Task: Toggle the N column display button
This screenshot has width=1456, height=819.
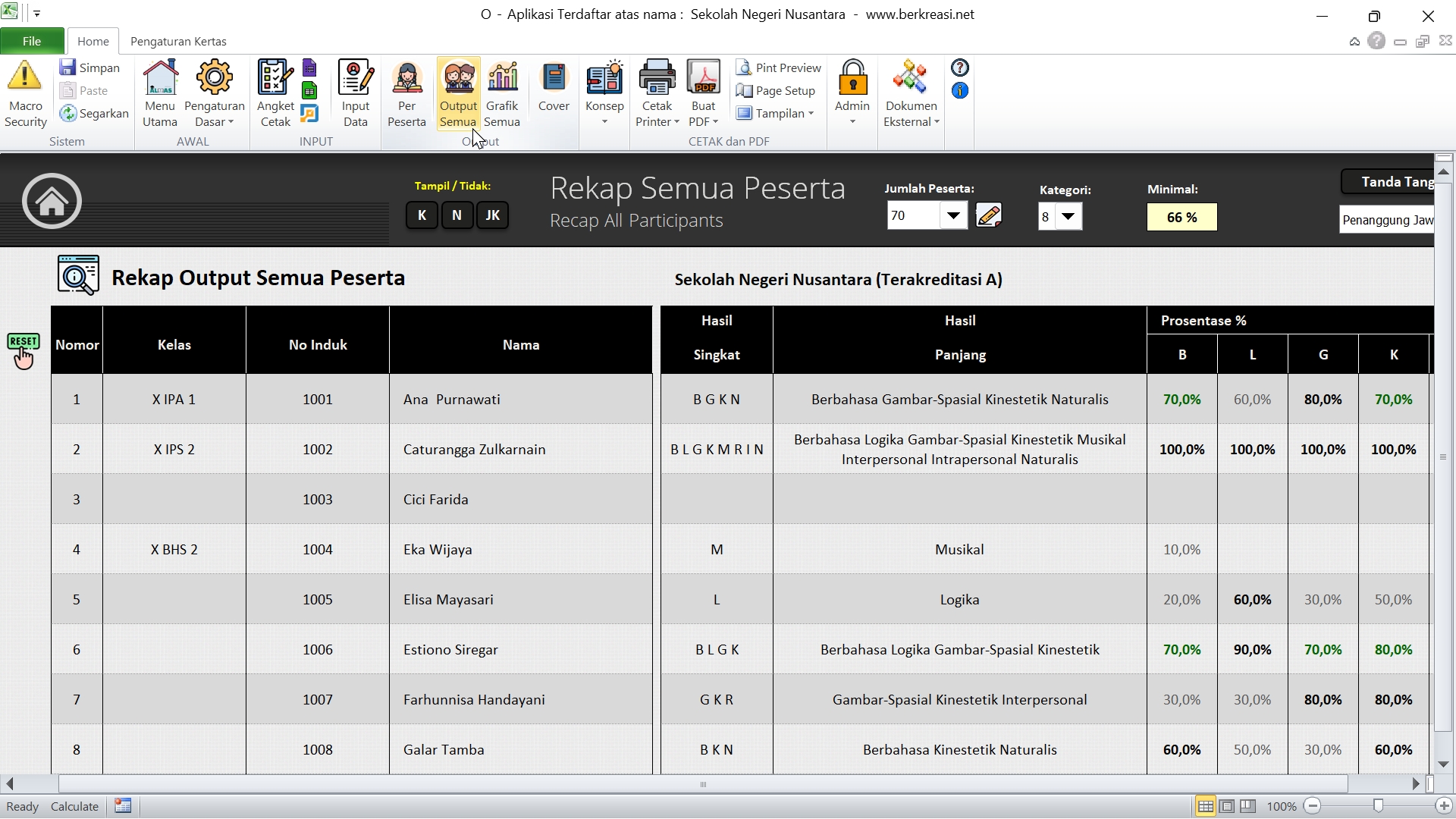Action: coord(457,215)
